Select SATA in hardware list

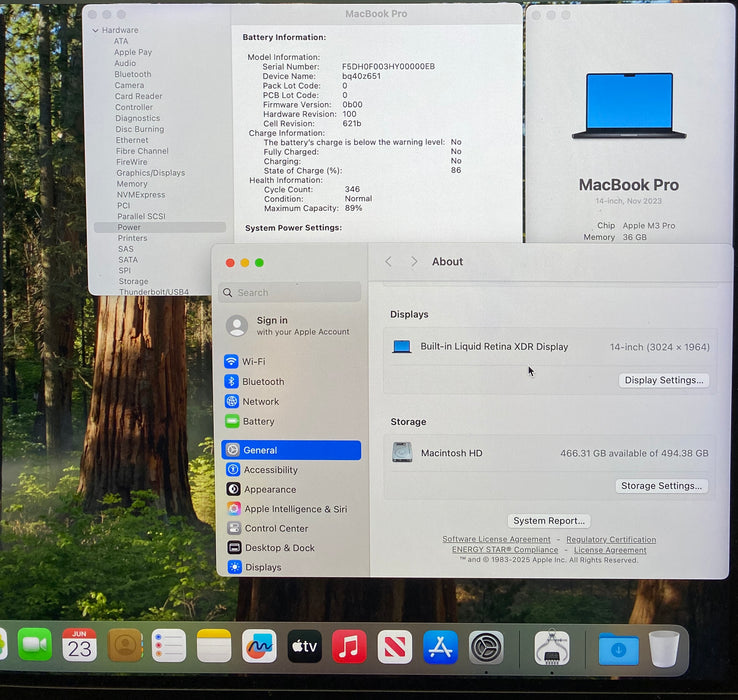point(128,260)
